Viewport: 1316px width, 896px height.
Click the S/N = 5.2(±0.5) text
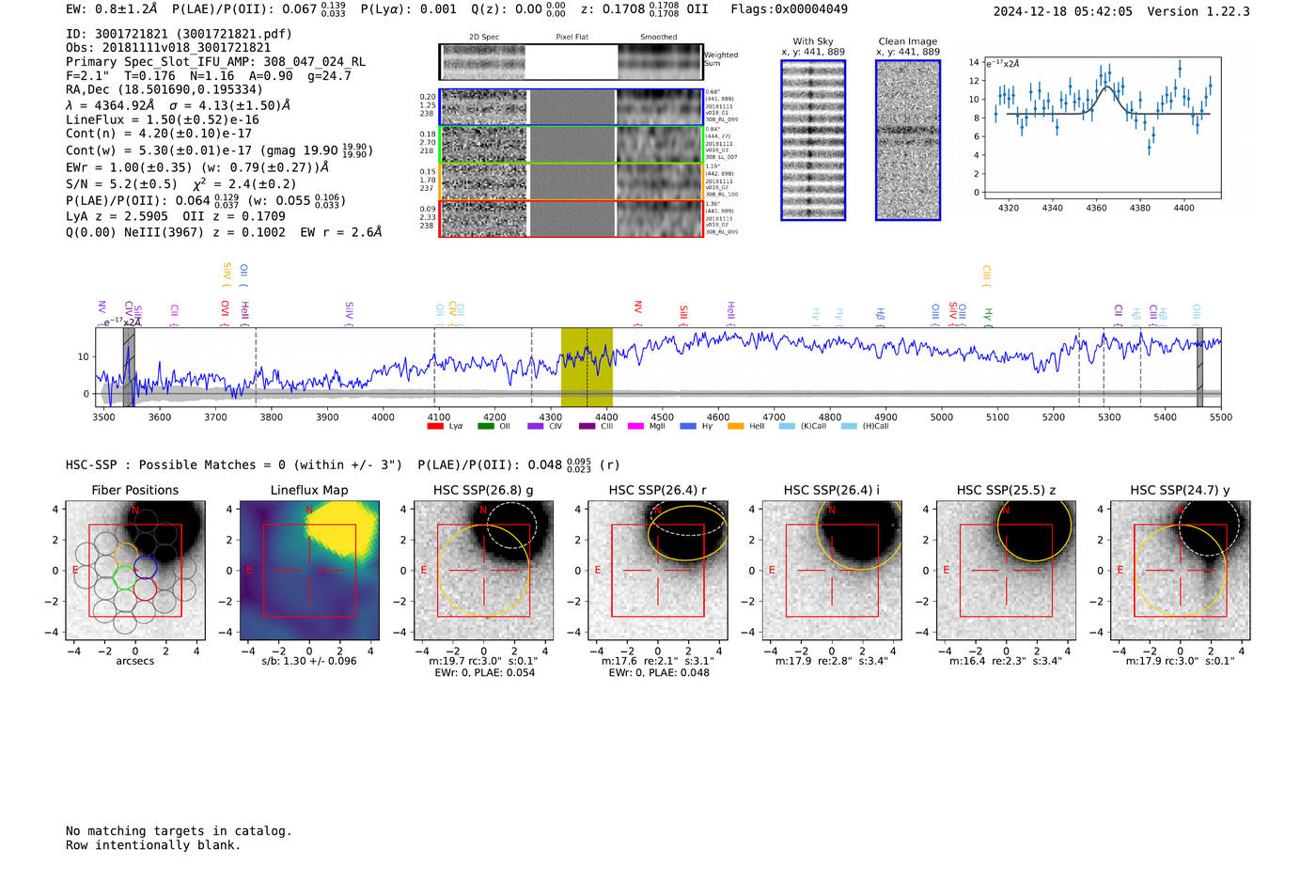[x=121, y=184]
